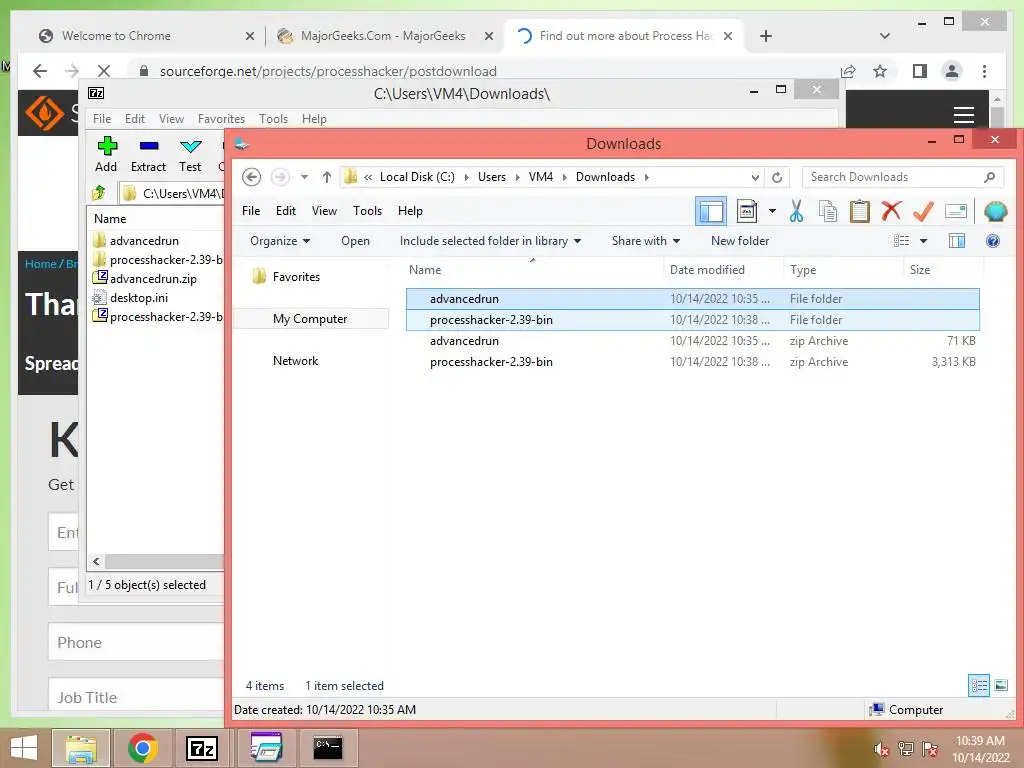
Task: Click the blue Help question mark icon
Action: [993, 241]
